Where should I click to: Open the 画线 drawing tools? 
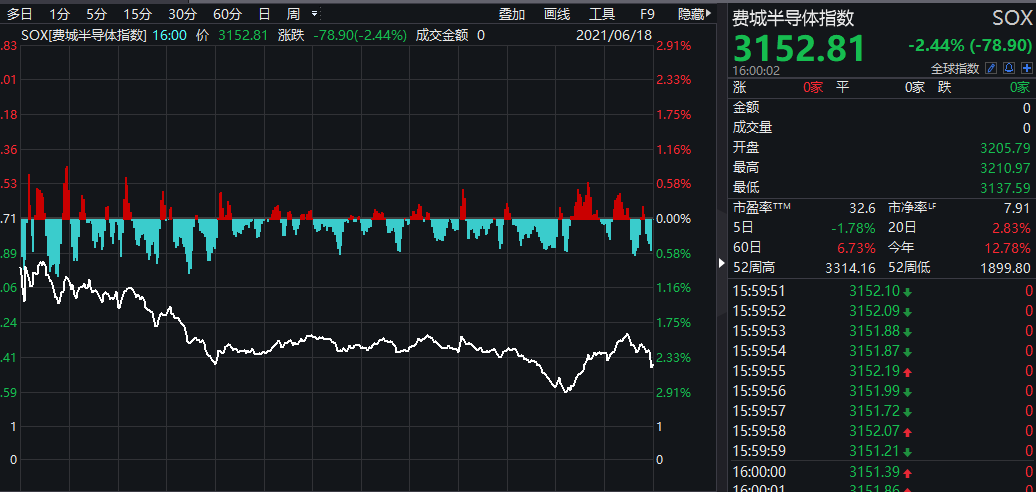(557, 14)
